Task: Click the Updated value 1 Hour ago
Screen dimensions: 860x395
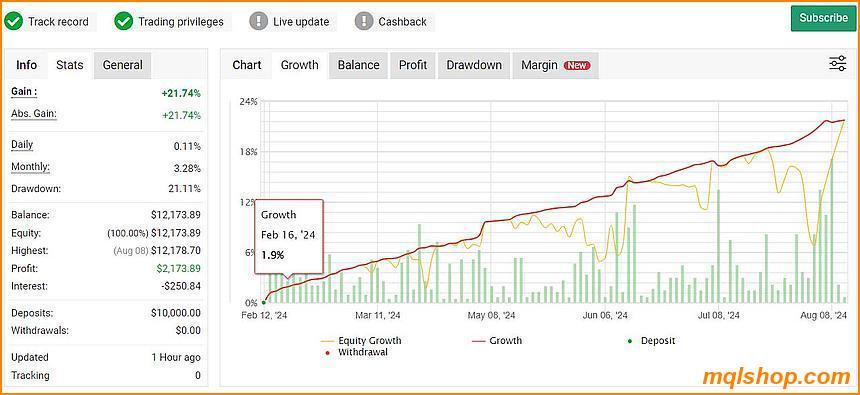Action: tap(176, 357)
